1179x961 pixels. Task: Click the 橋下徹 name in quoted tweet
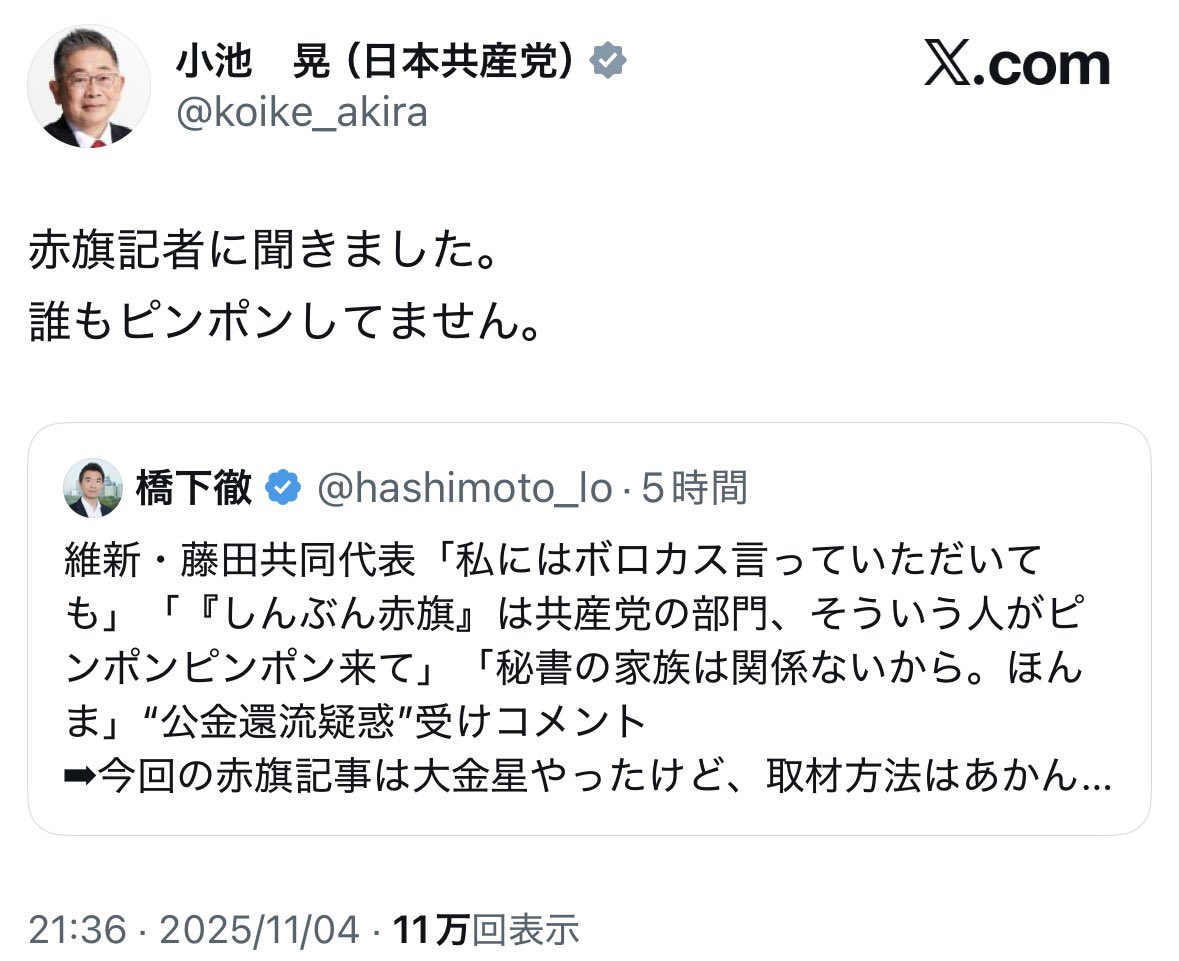(x=194, y=488)
